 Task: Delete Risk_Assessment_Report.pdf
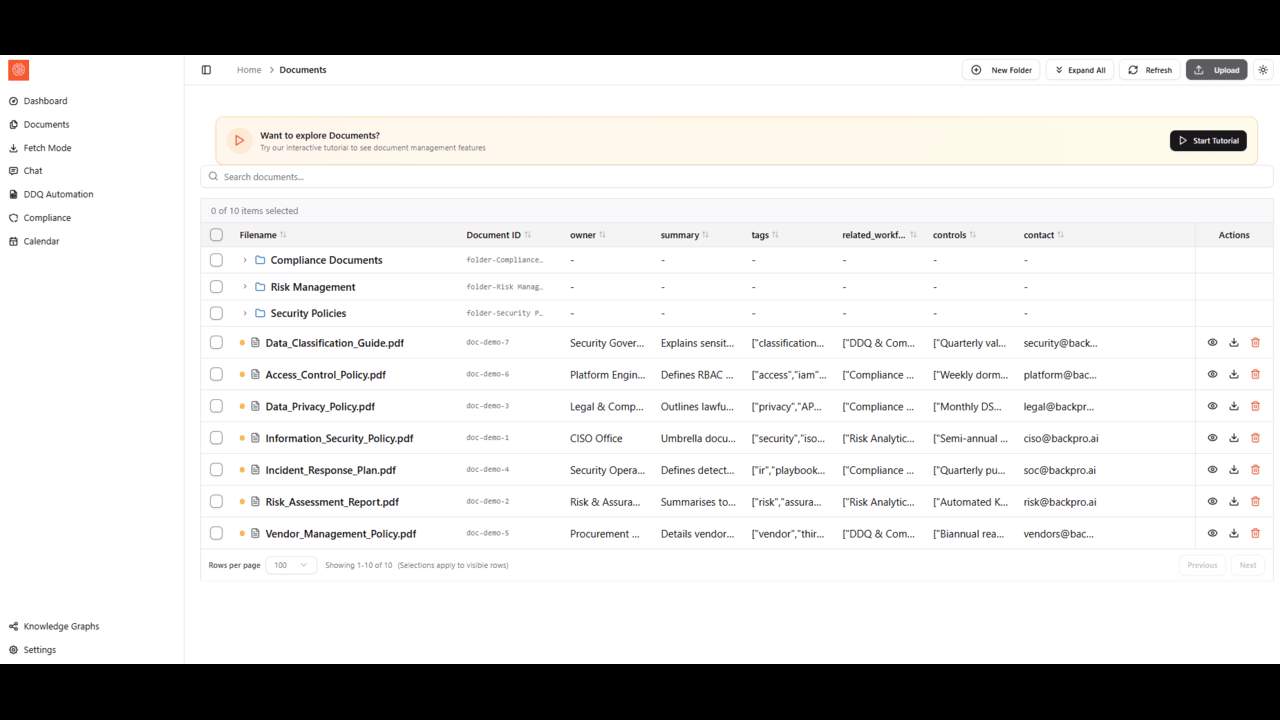1255,501
